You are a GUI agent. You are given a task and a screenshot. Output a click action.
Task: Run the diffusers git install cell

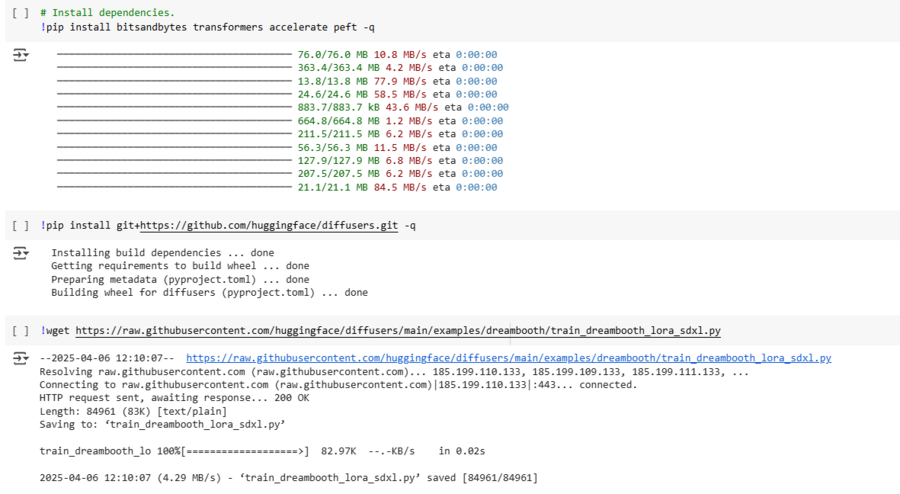(20, 226)
